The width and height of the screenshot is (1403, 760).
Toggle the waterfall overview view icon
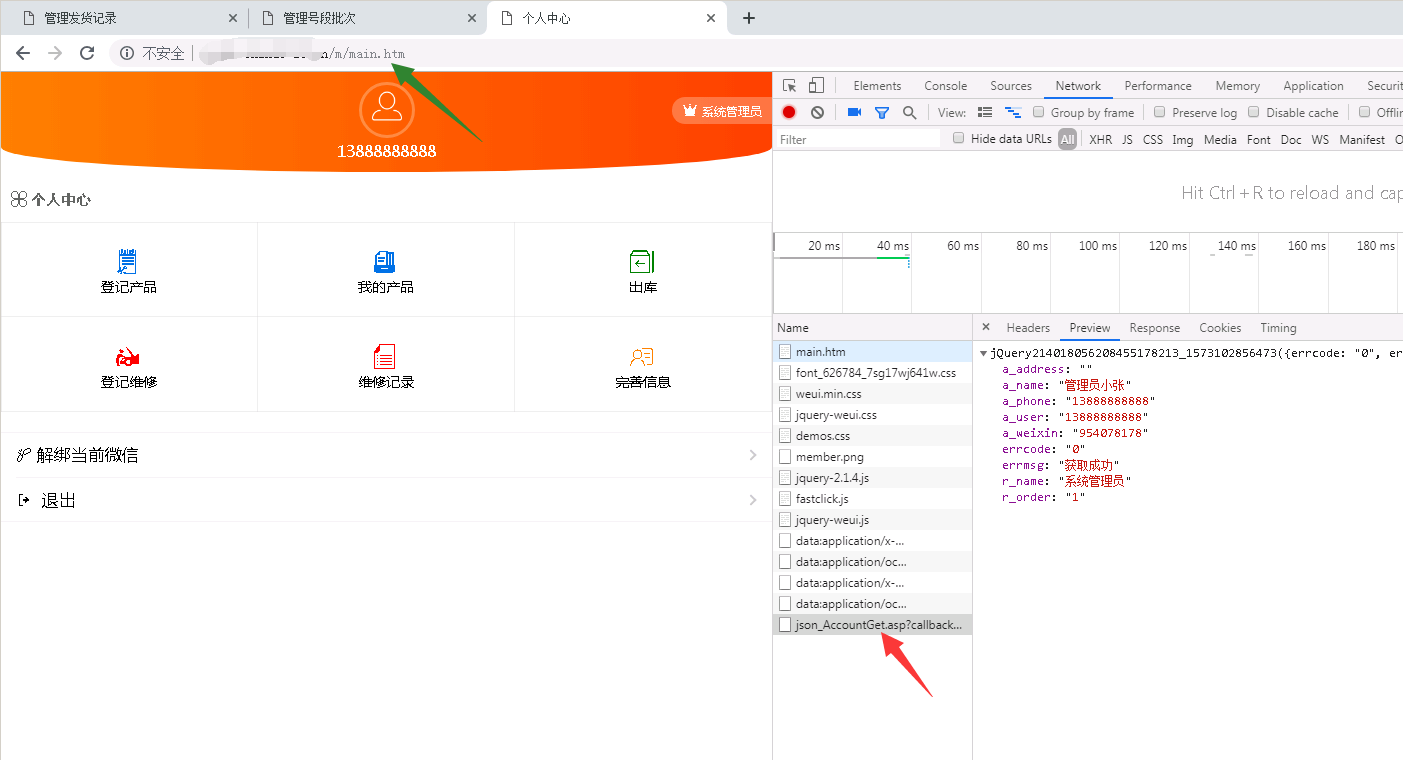point(1013,113)
